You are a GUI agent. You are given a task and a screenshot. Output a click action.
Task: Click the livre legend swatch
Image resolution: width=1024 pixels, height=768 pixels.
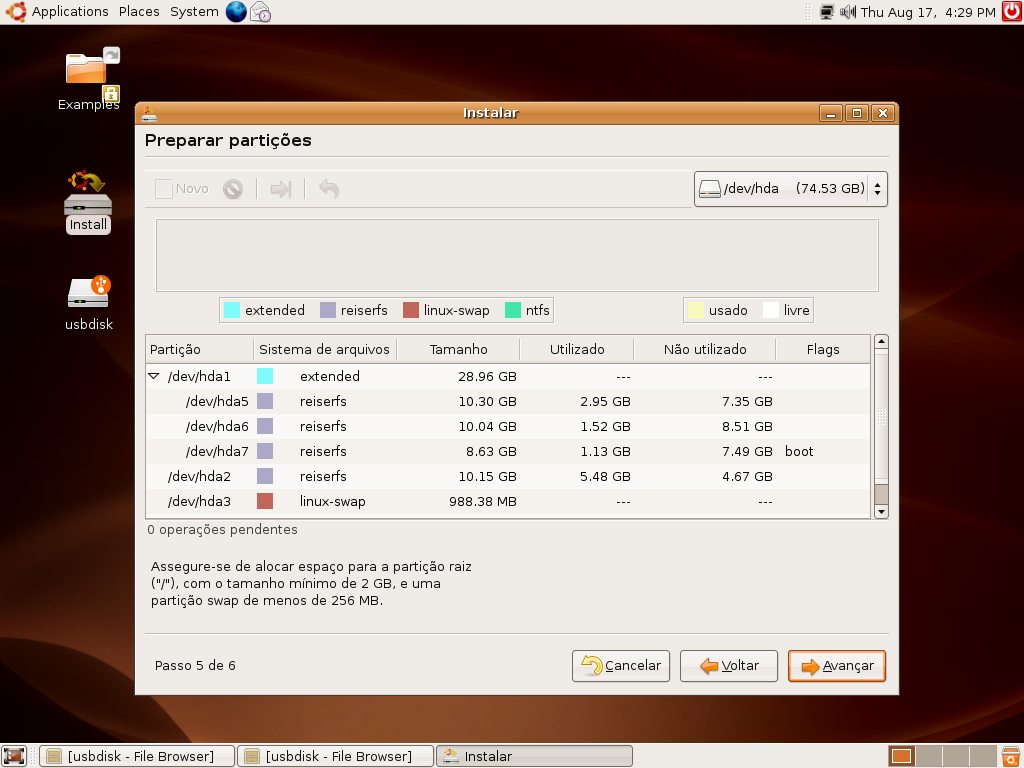[x=771, y=310]
